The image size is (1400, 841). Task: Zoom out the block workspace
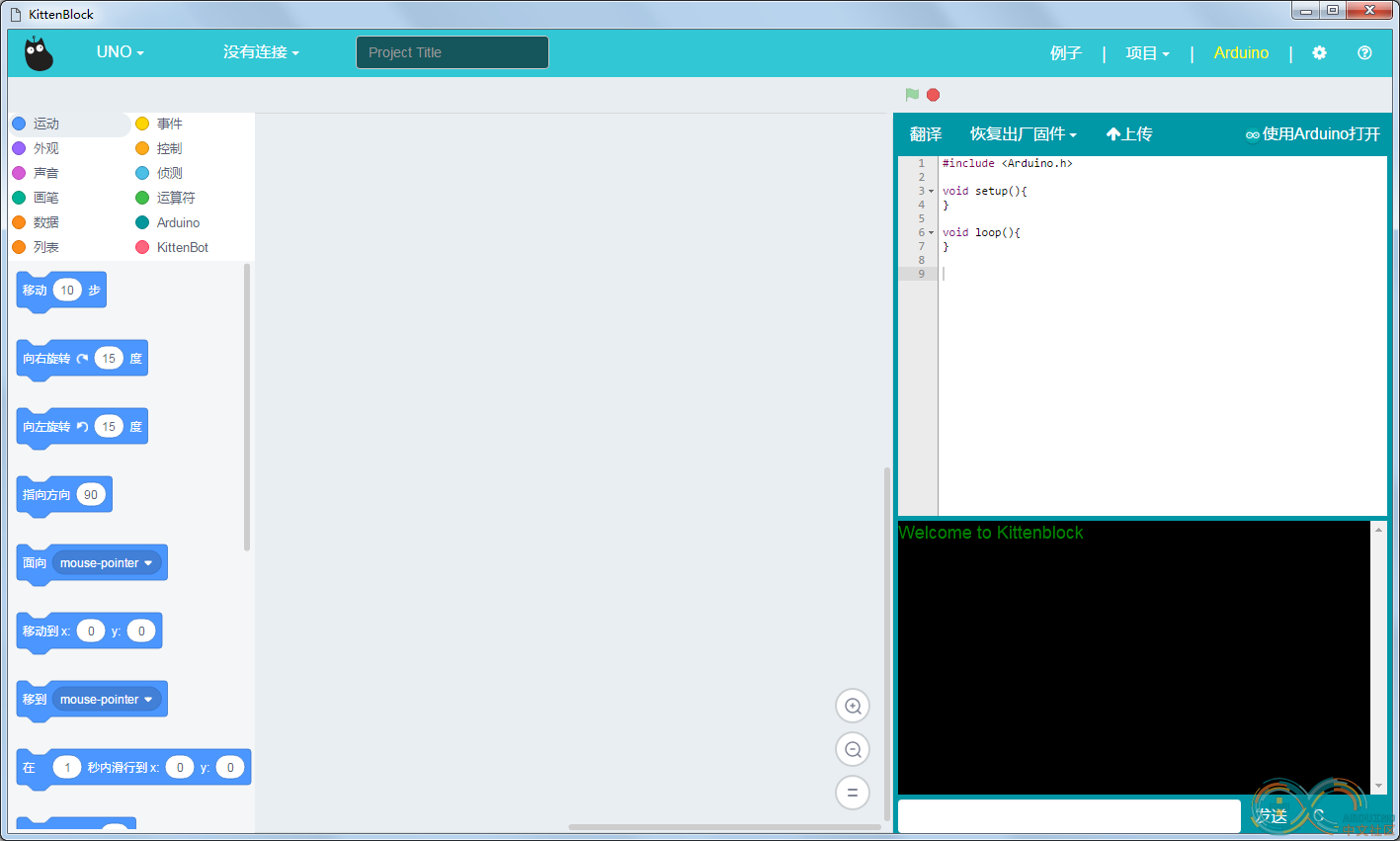[853, 749]
